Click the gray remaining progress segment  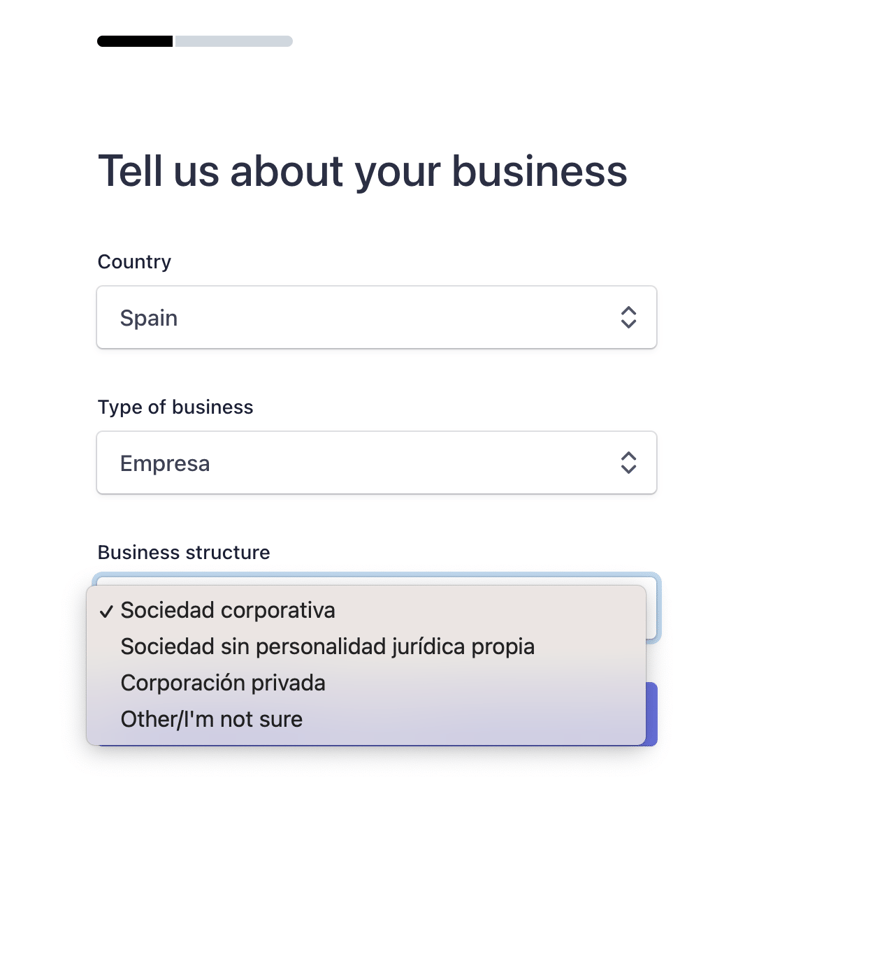click(233, 42)
